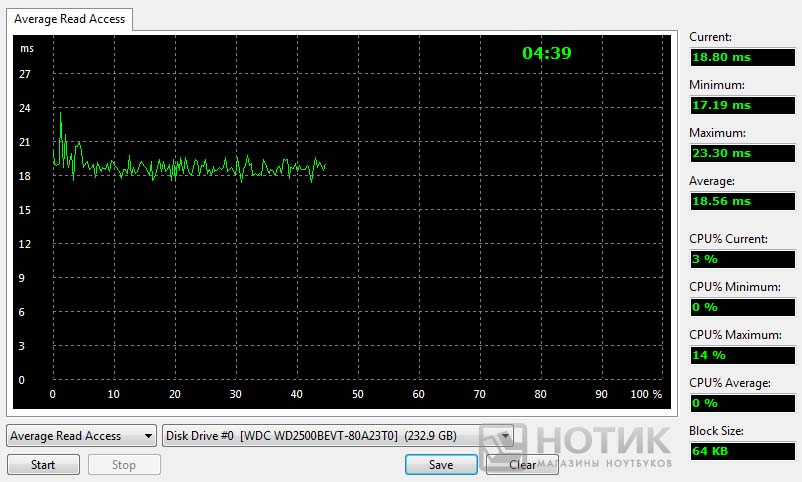The width and height of the screenshot is (802, 482).
Task: Click the 50 label on the horizontal axis
Action: click(x=358, y=394)
